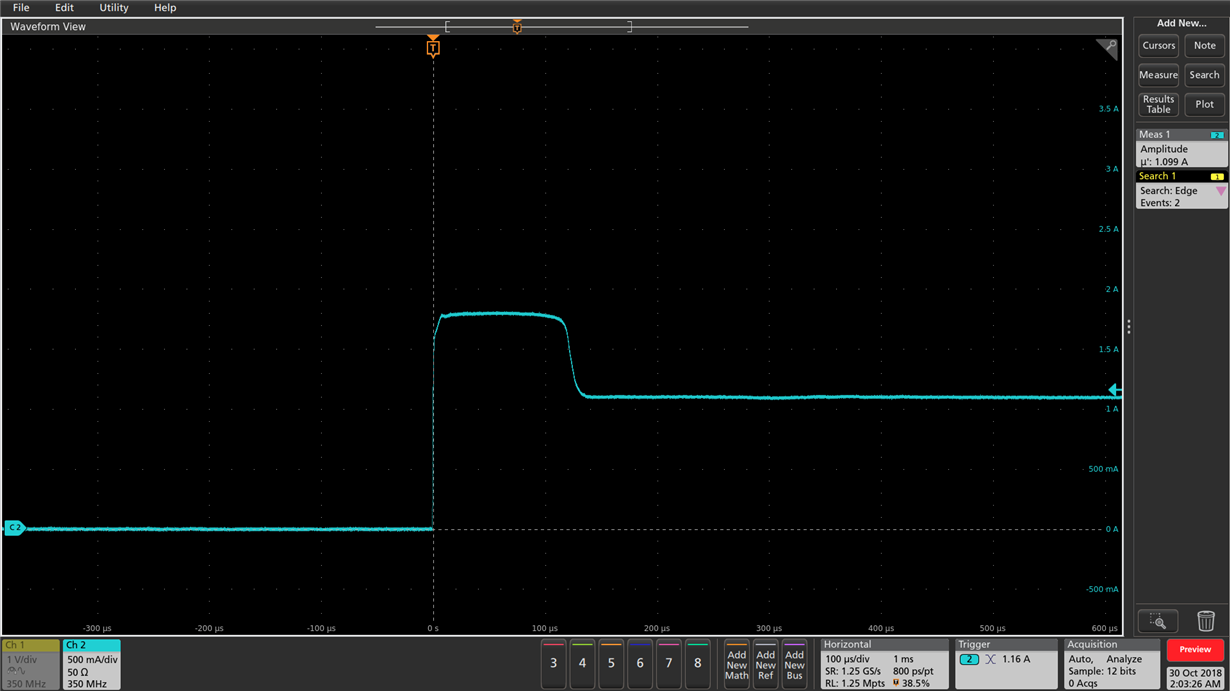Screen dimensions: 1230x691
Task: Click the Sample: 12 bits text
Action: pyautogui.click(x=1104, y=671)
